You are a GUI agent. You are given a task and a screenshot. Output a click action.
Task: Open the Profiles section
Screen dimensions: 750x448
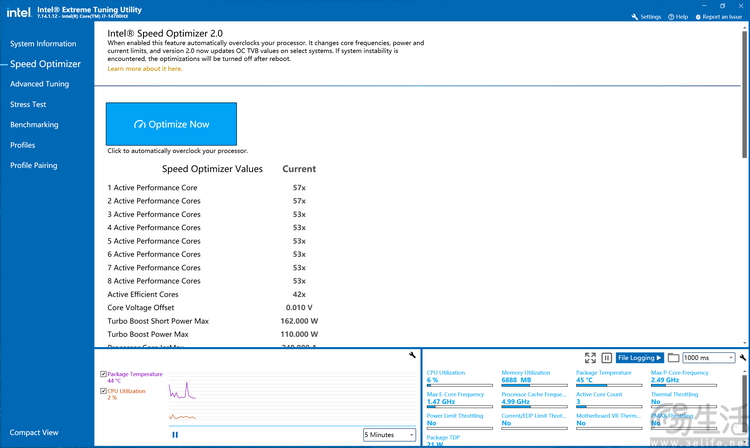pyautogui.click(x=22, y=145)
